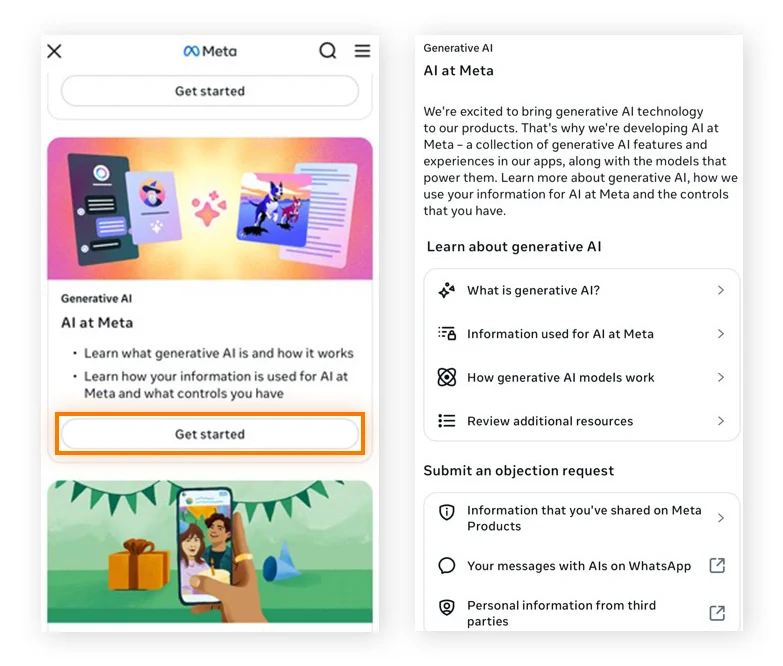This screenshot has width=783, height=666.
Task: Open external link icon for WhatsApp messages
Action: point(717,566)
